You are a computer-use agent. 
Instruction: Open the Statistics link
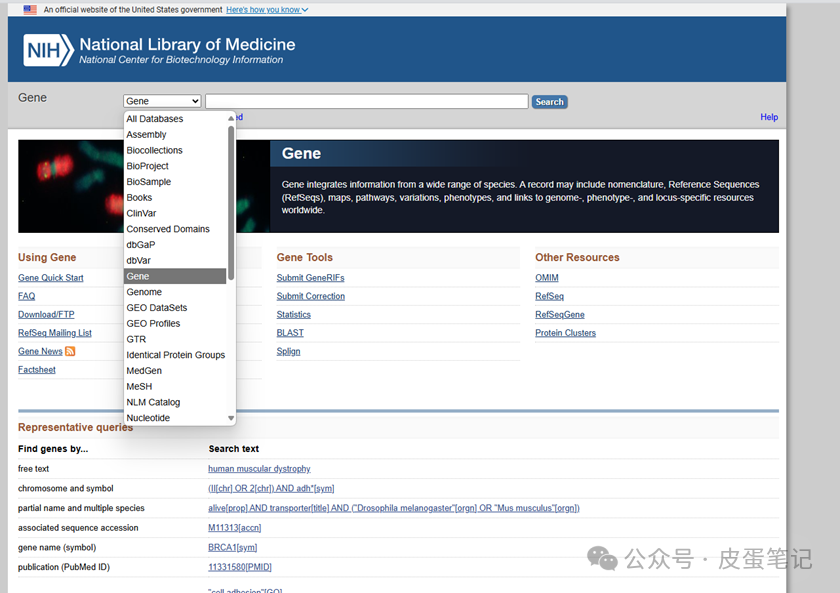click(294, 314)
